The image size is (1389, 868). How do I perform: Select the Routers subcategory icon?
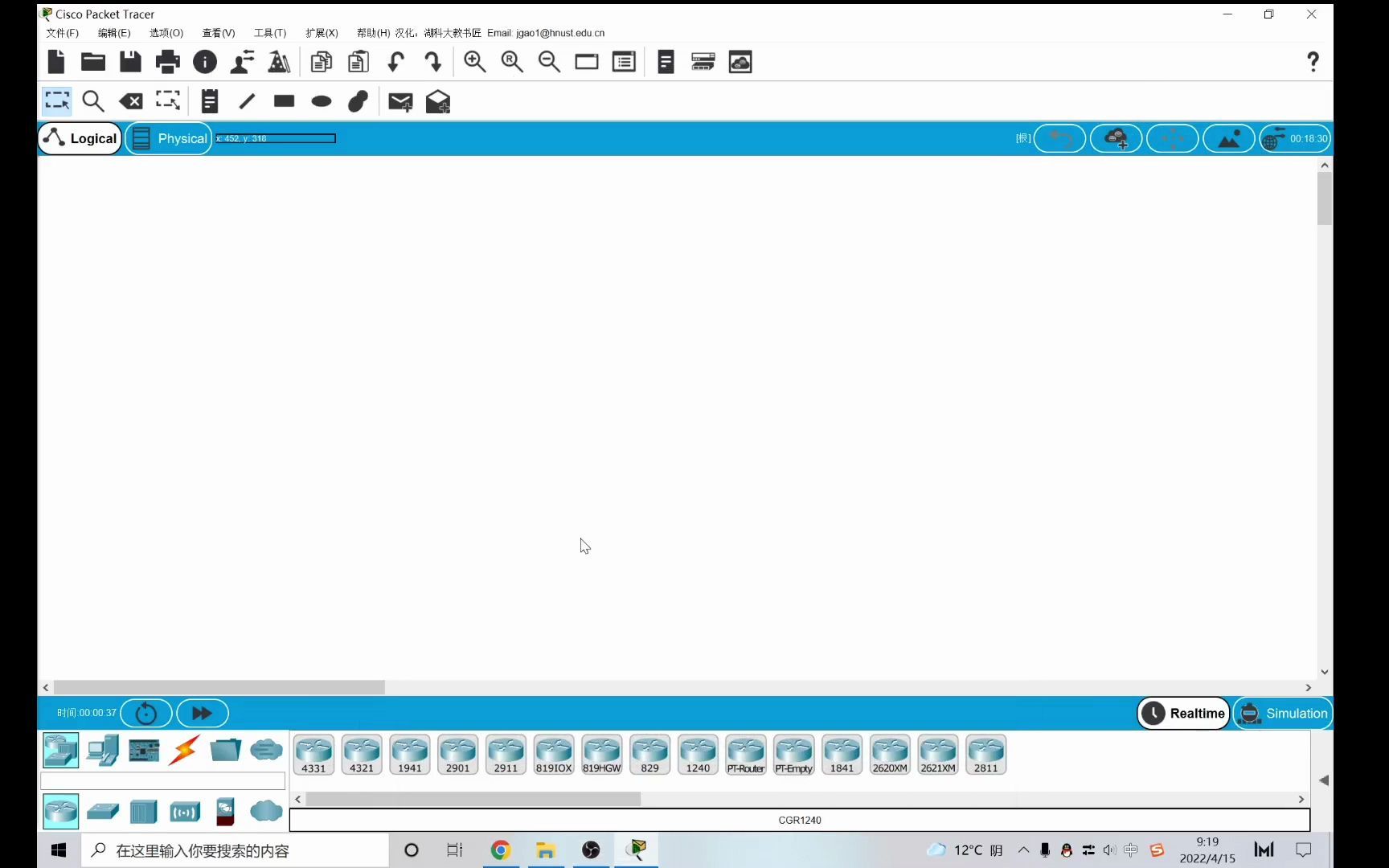point(61,812)
